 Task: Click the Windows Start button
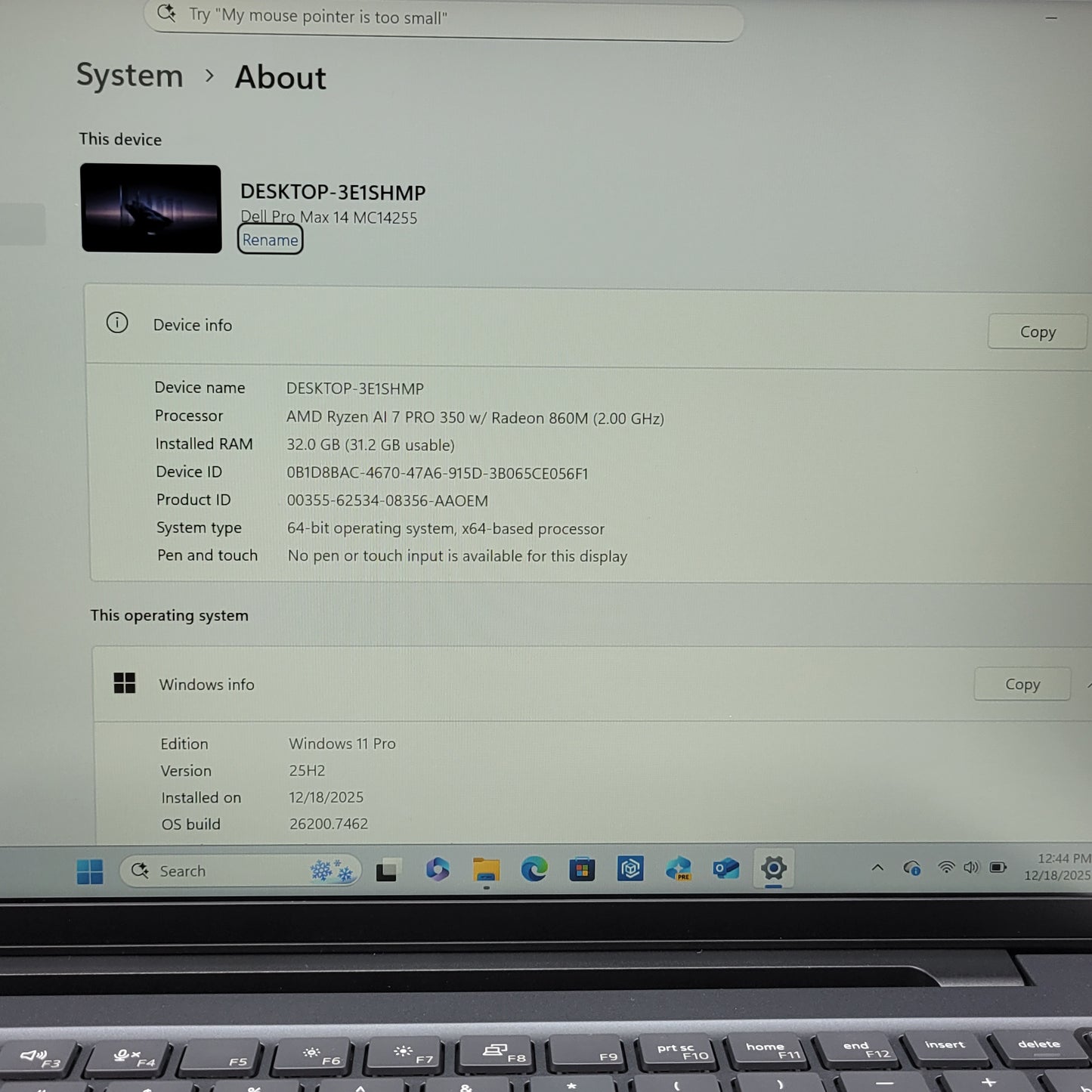pyautogui.click(x=90, y=871)
